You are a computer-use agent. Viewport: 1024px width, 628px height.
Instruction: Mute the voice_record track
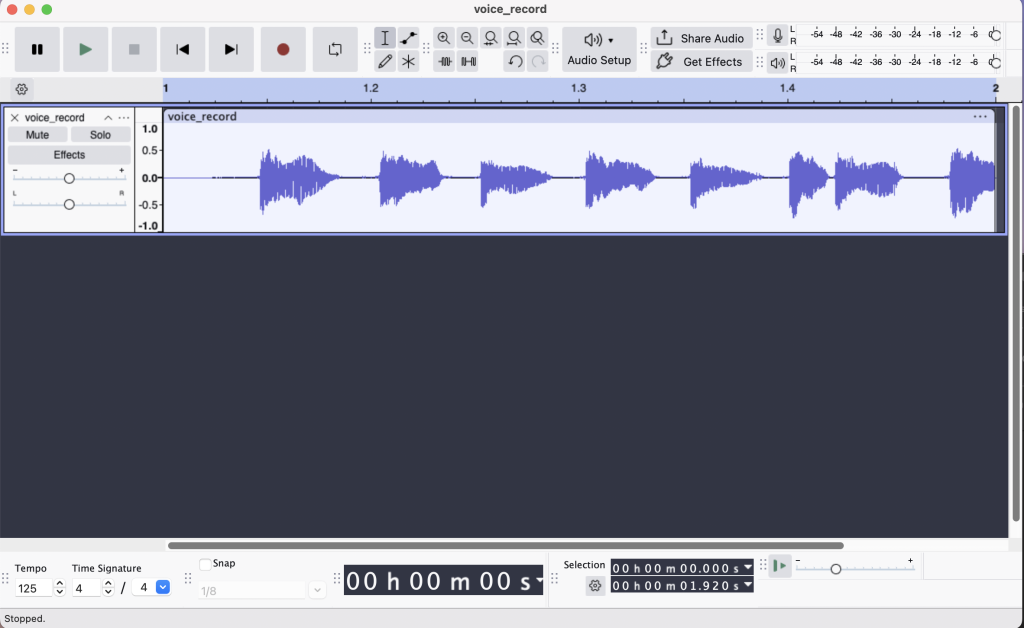(x=37, y=135)
